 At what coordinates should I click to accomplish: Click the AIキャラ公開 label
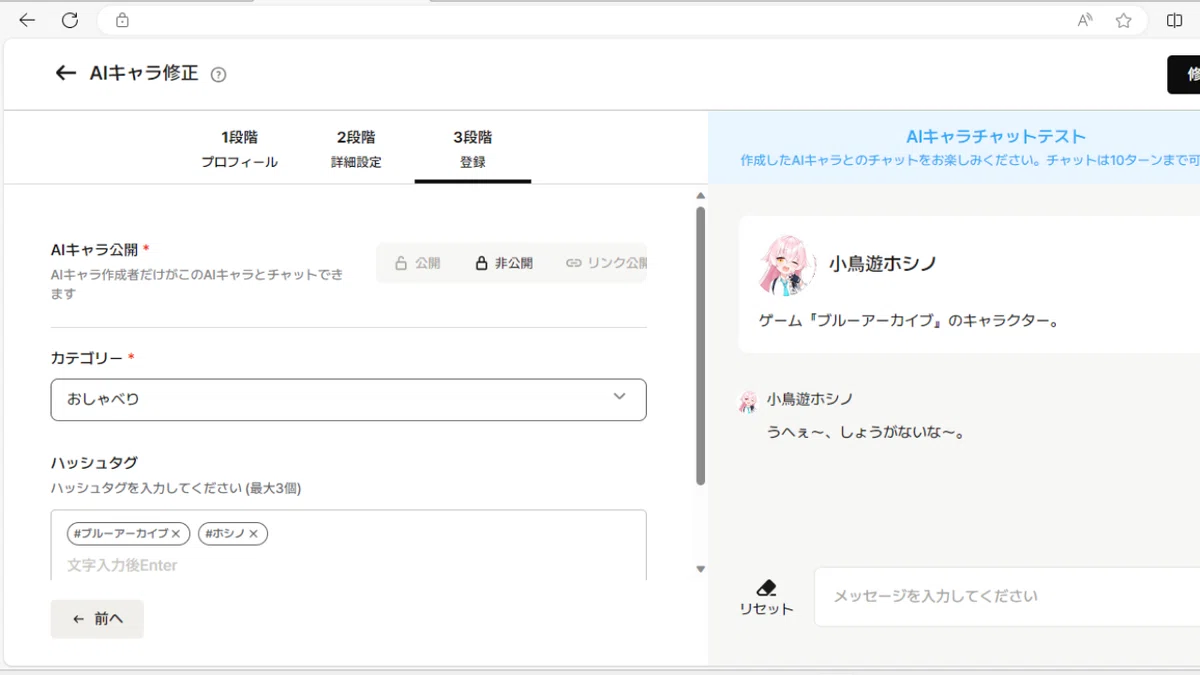[94, 249]
